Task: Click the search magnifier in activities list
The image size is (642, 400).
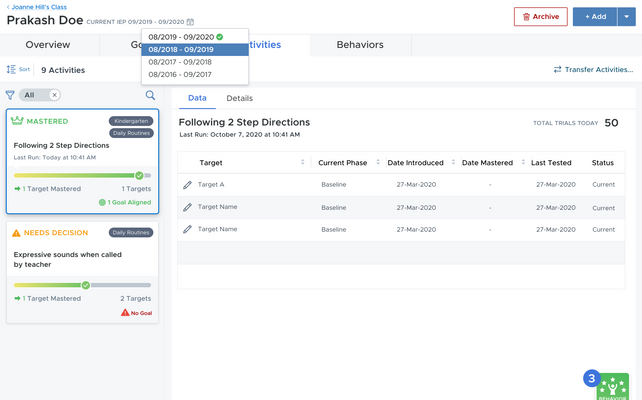Action: coord(151,95)
